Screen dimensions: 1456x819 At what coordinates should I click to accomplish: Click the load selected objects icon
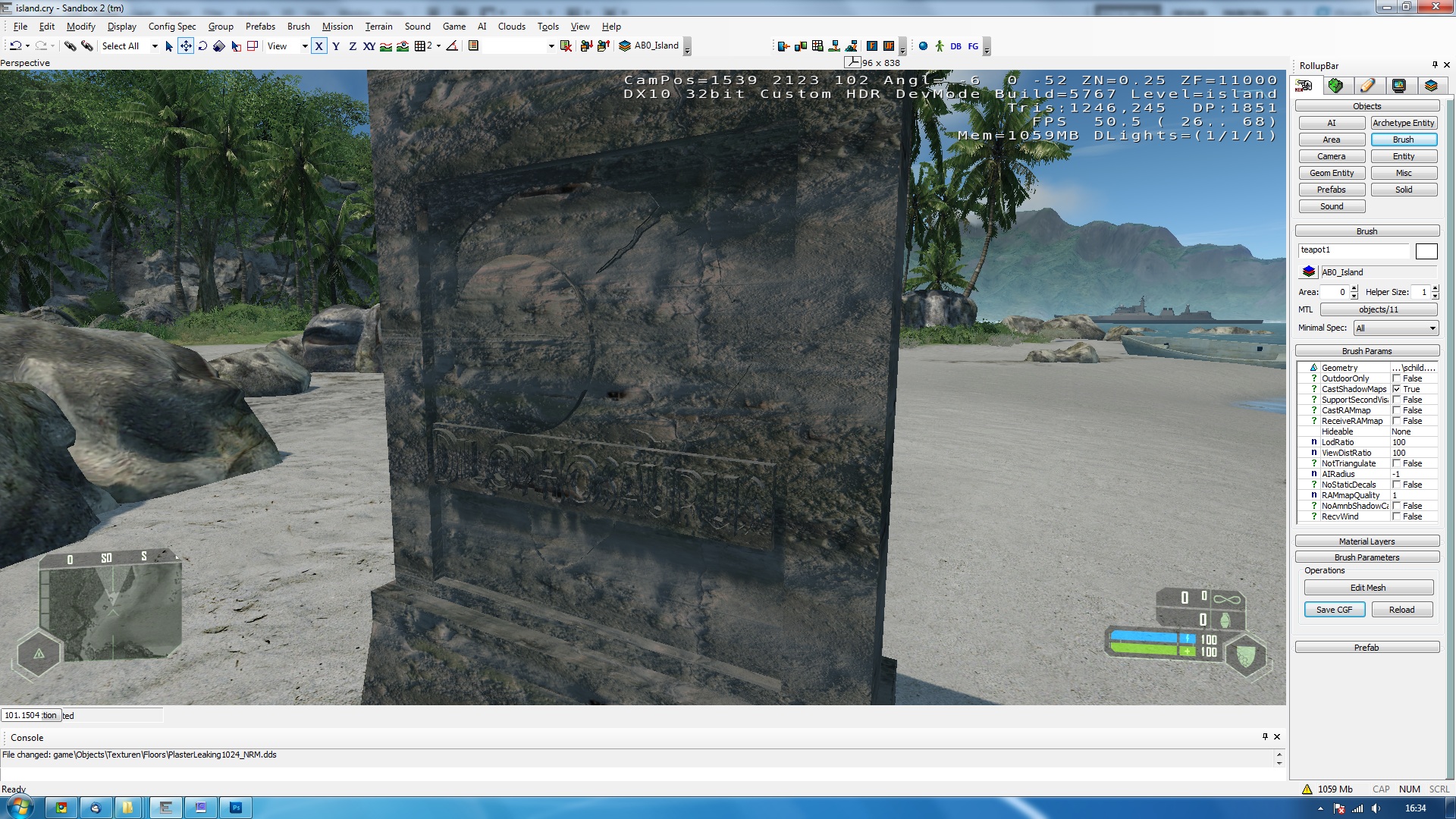click(x=603, y=46)
